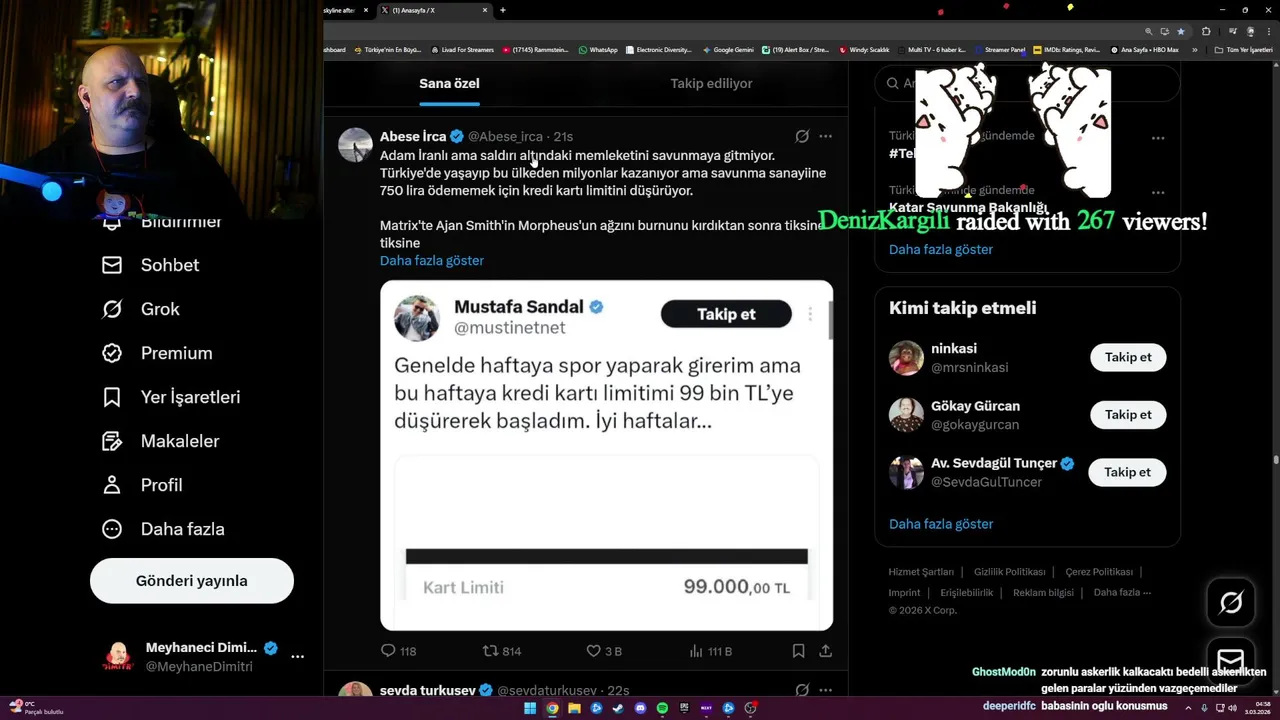Like the Abese İrca post (3 B)

point(604,651)
